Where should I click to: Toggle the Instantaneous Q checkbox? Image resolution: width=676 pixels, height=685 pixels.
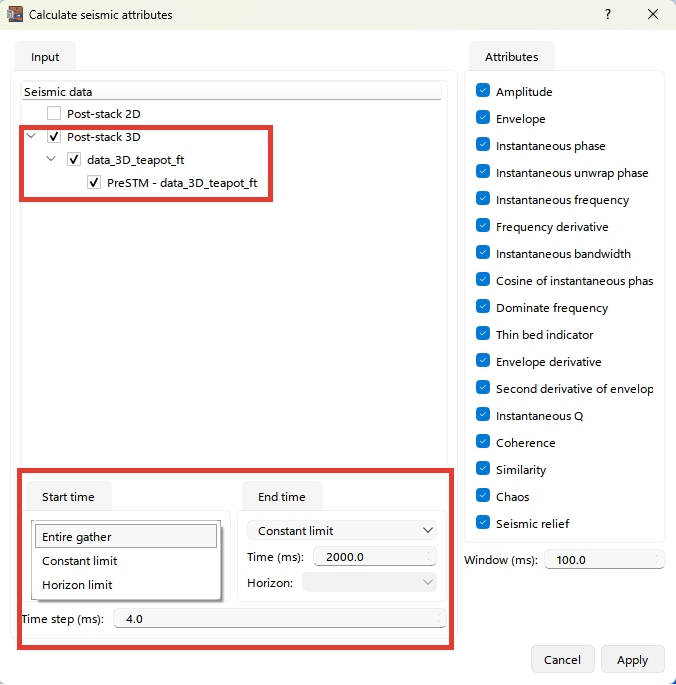tap(483, 416)
